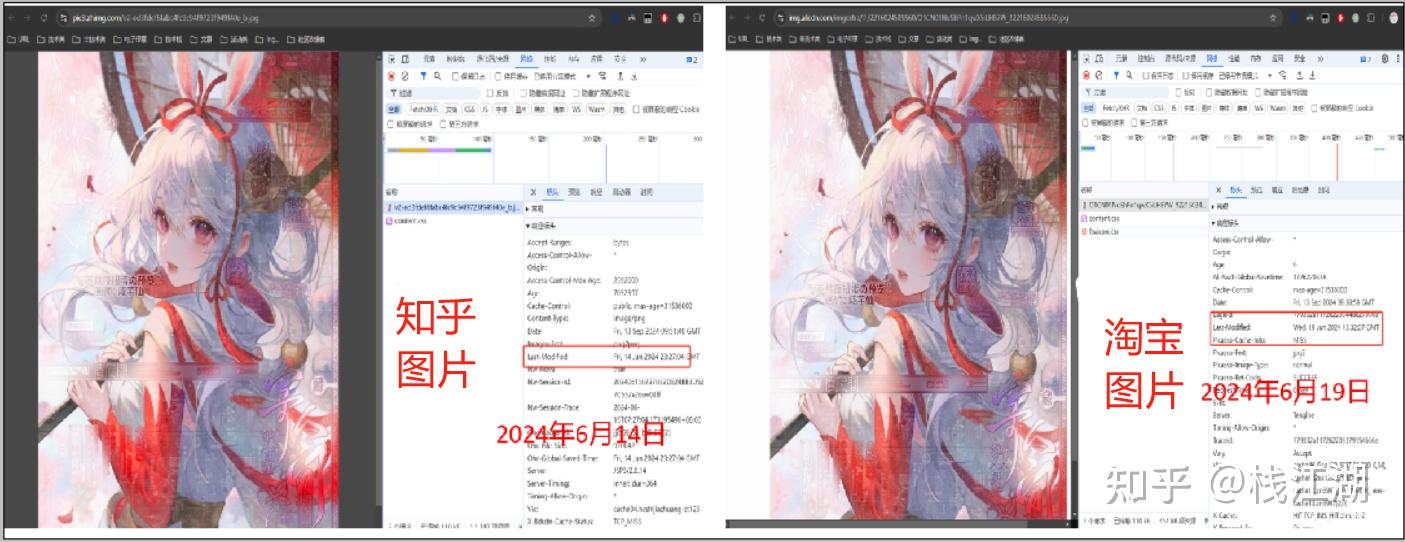Toggle device toolbar icon in left DevTools
Image resolution: width=1405 pixels, height=542 pixels.
pyautogui.click(x=405, y=60)
